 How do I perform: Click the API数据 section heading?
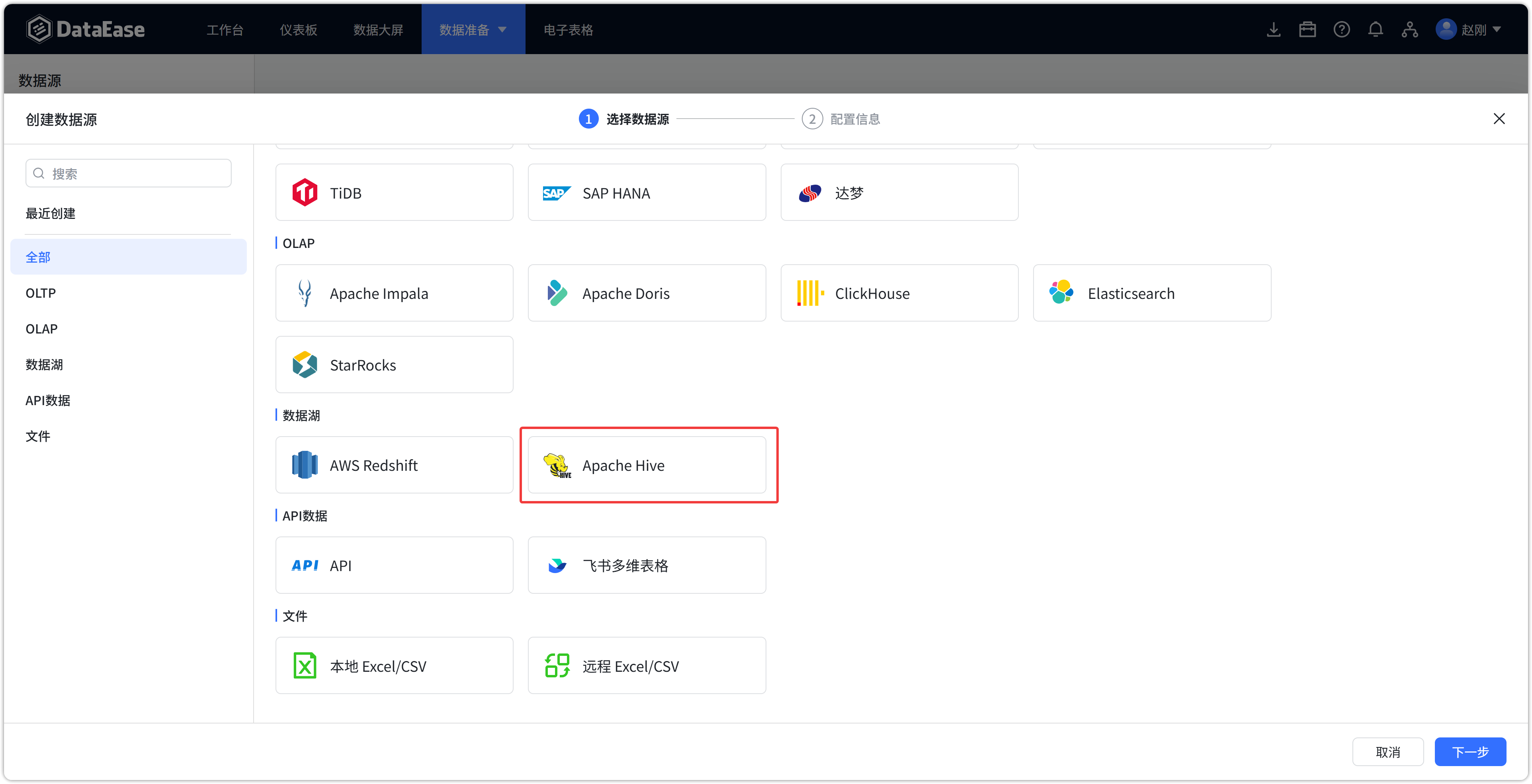click(305, 515)
